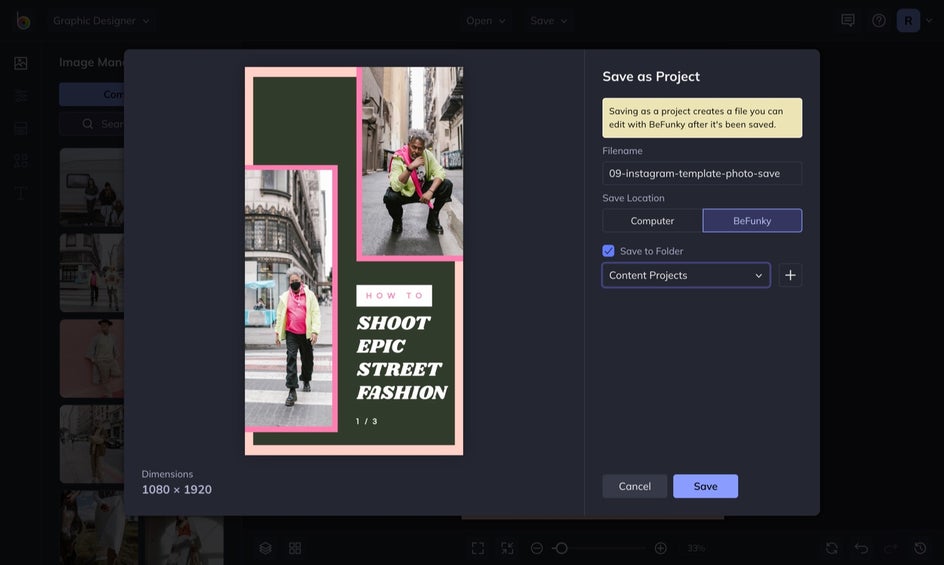Open the help question mark icon

879,20
